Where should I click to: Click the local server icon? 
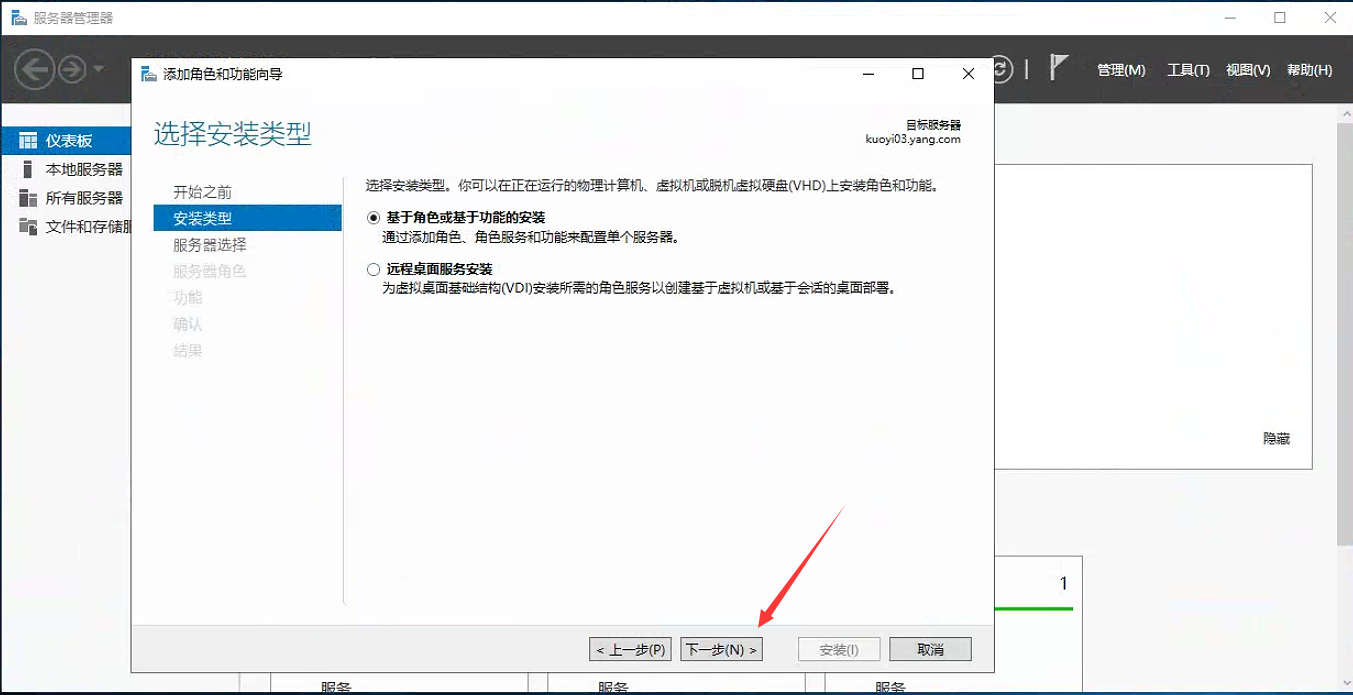point(28,169)
